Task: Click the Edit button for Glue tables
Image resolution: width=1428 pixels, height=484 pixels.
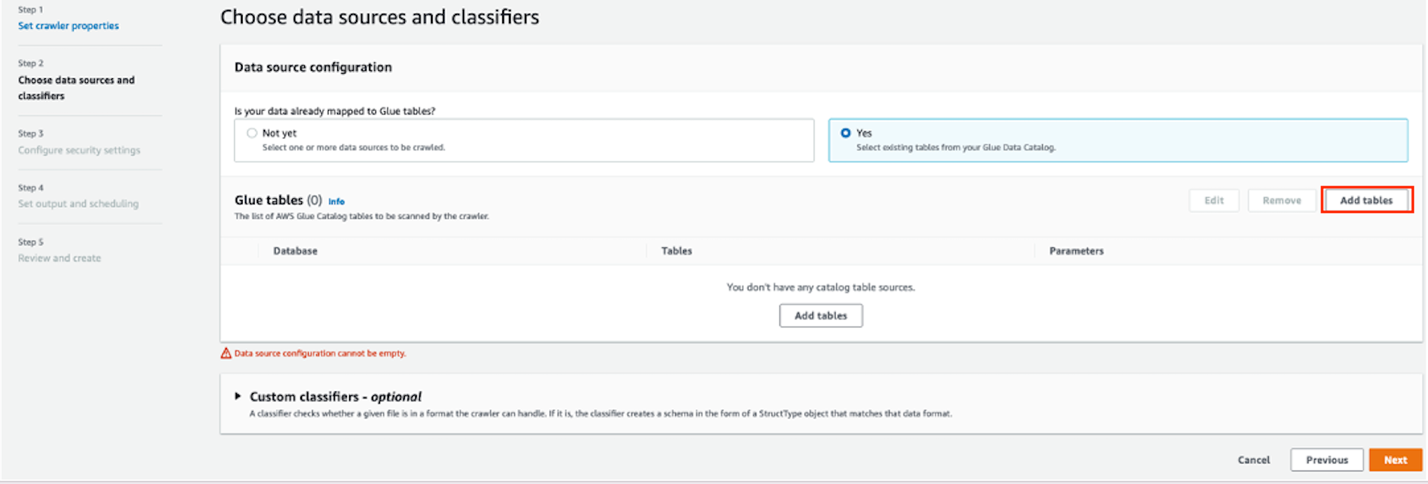Action: [x=1214, y=200]
